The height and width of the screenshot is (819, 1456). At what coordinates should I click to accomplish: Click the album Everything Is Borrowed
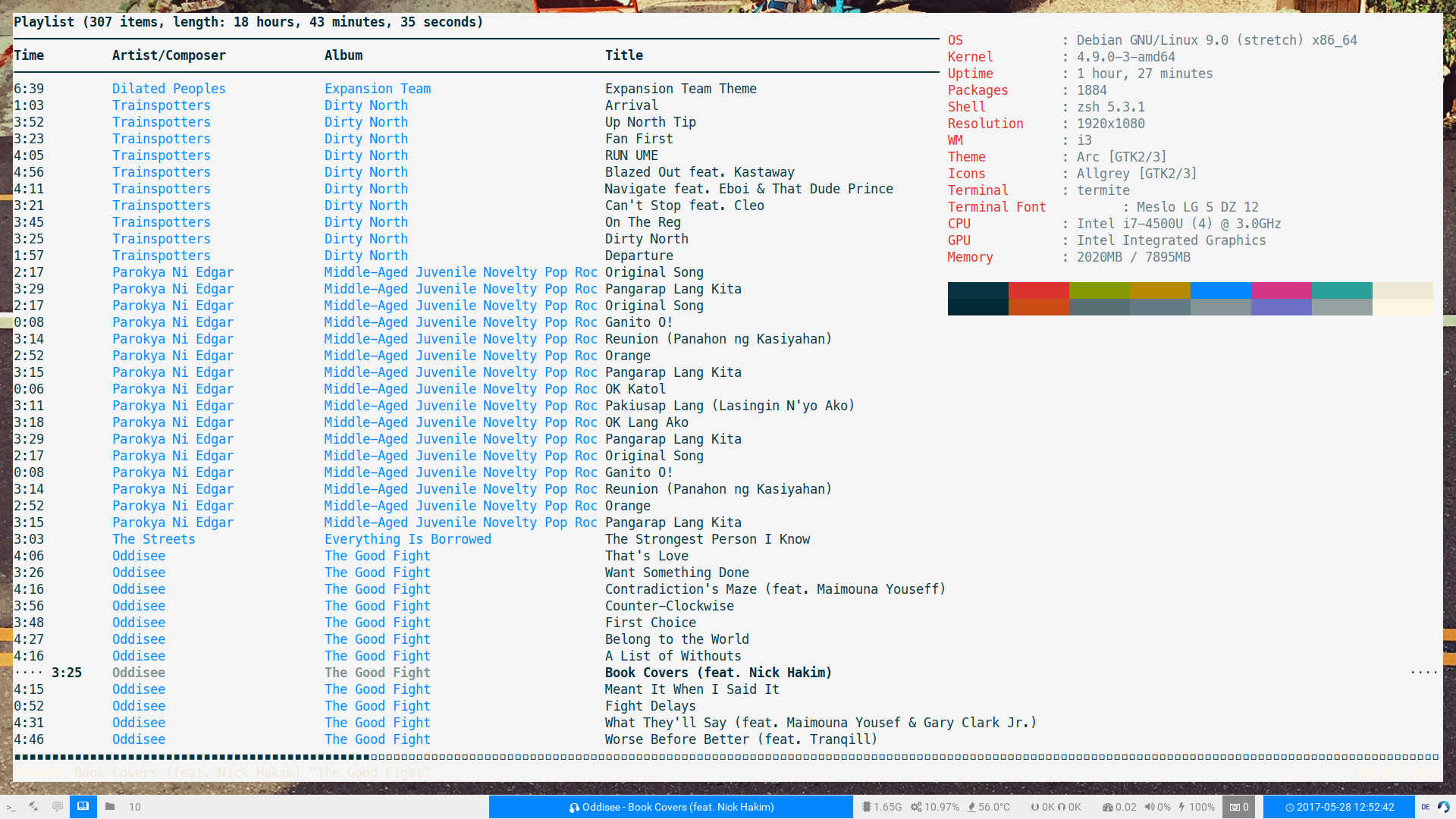pyautogui.click(x=408, y=539)
